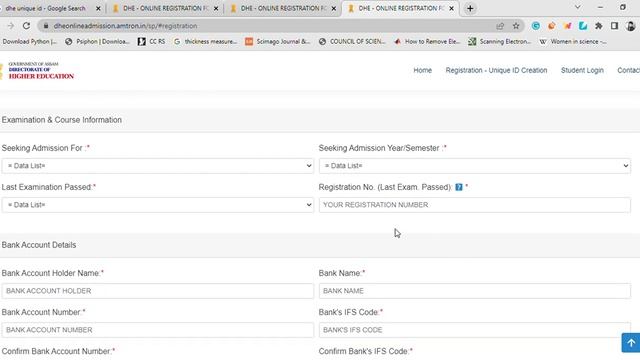The image size is (640, 360).
Task: Click the Bank's IFS Code field
Action: pyautogui.click(x=475, y=330)
